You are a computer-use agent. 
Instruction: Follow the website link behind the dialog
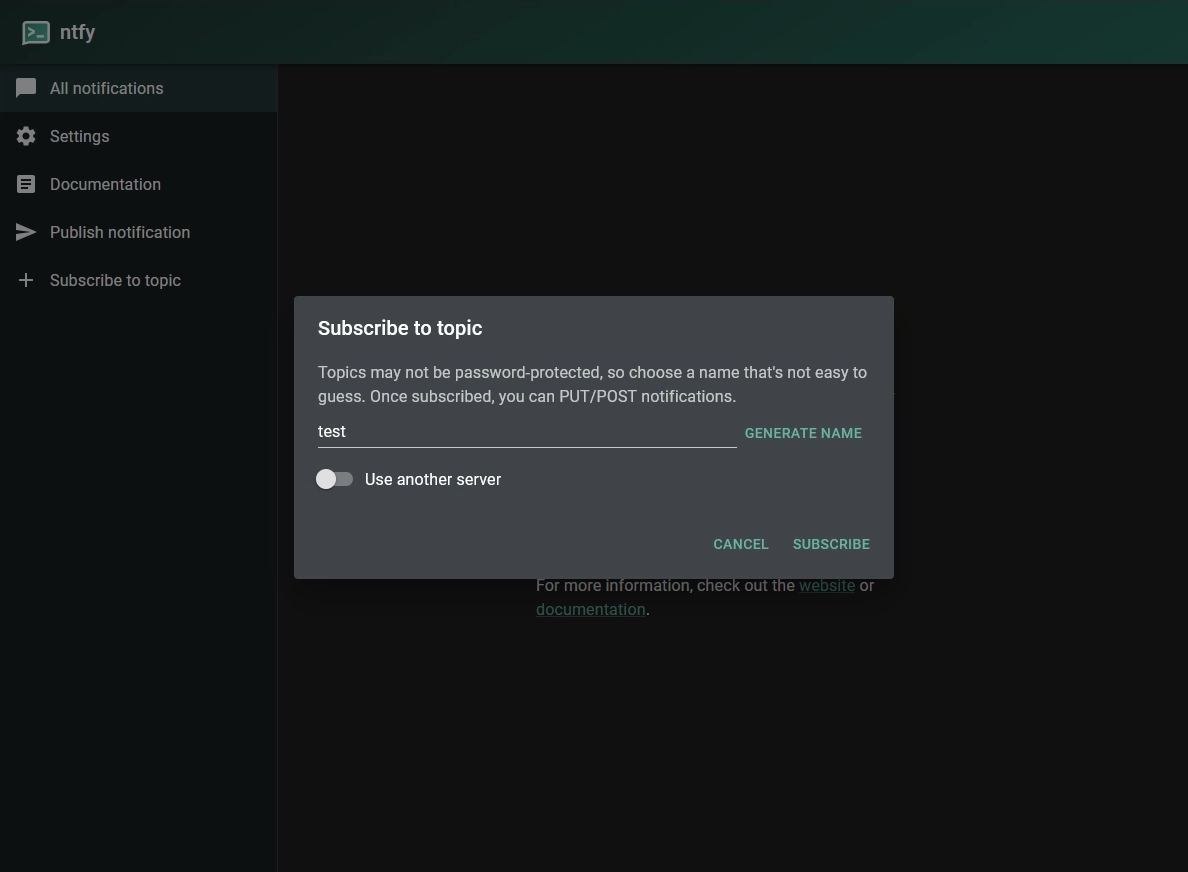click(826, 586)
